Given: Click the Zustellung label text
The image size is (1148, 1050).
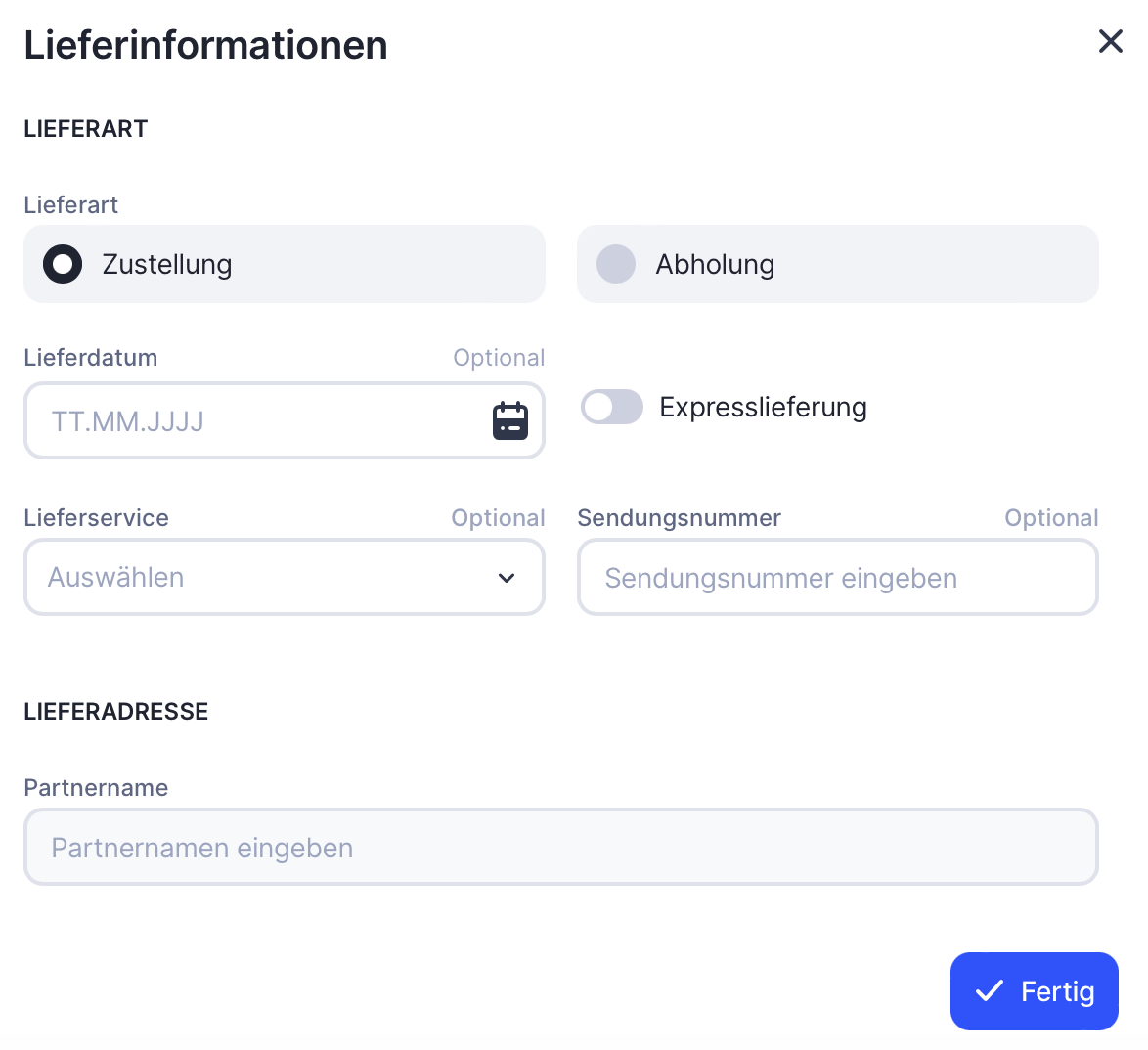Looking at the screenshot, I should point(167,264).
